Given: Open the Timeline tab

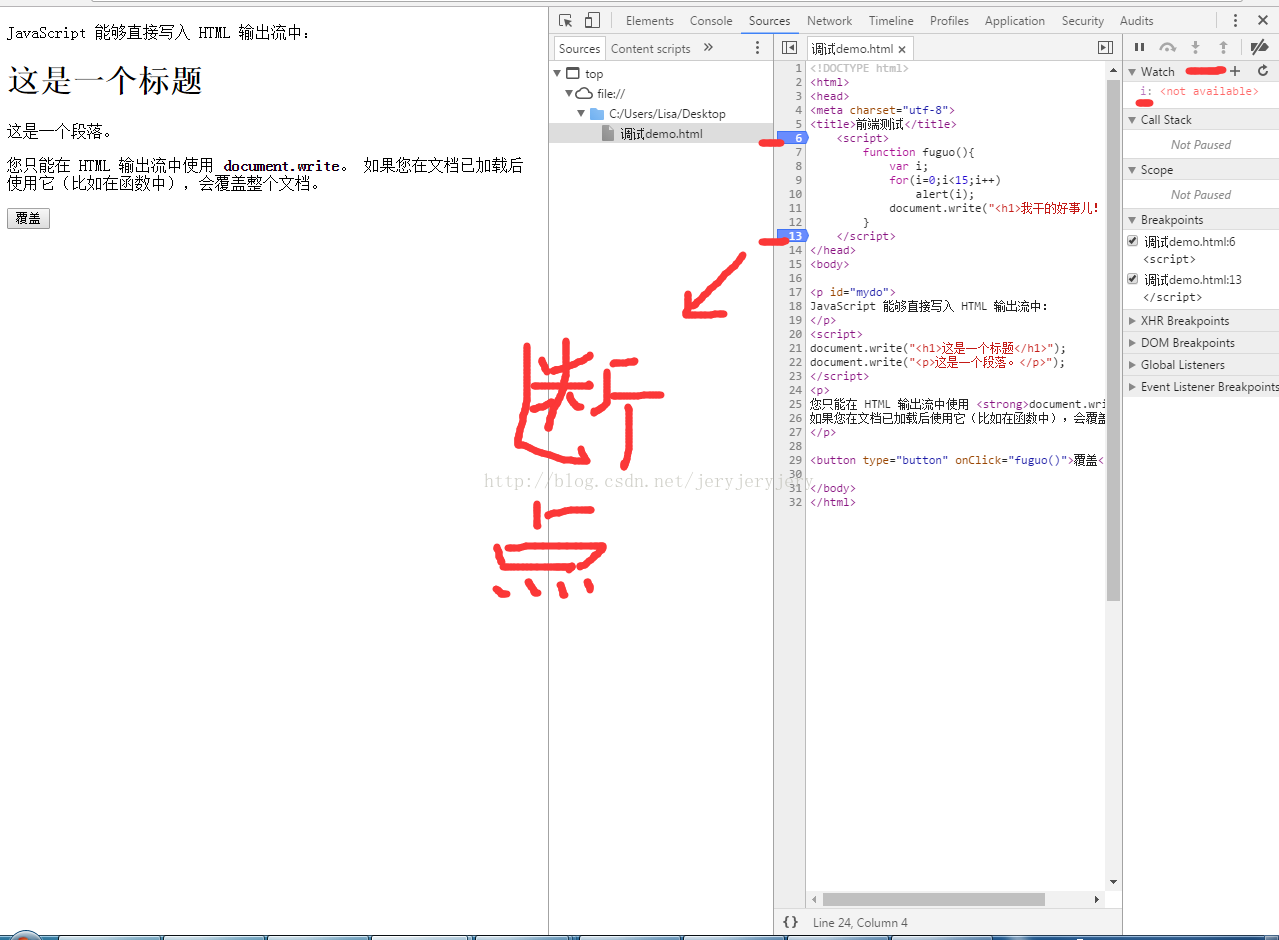Looking at the screenshot, I should 891,20.
